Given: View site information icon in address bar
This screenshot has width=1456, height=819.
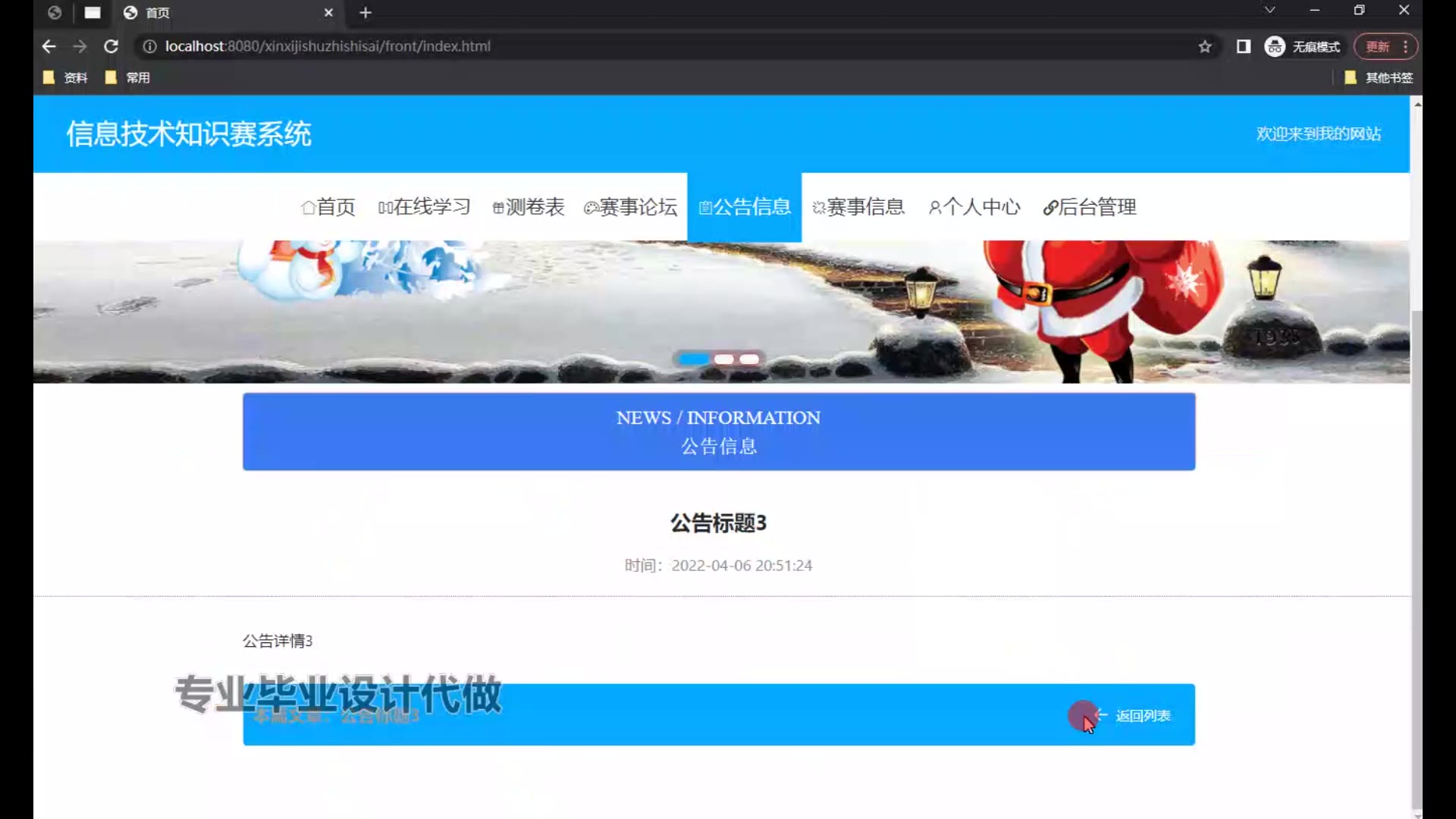Looking at the screenshot, I should 150,46.
